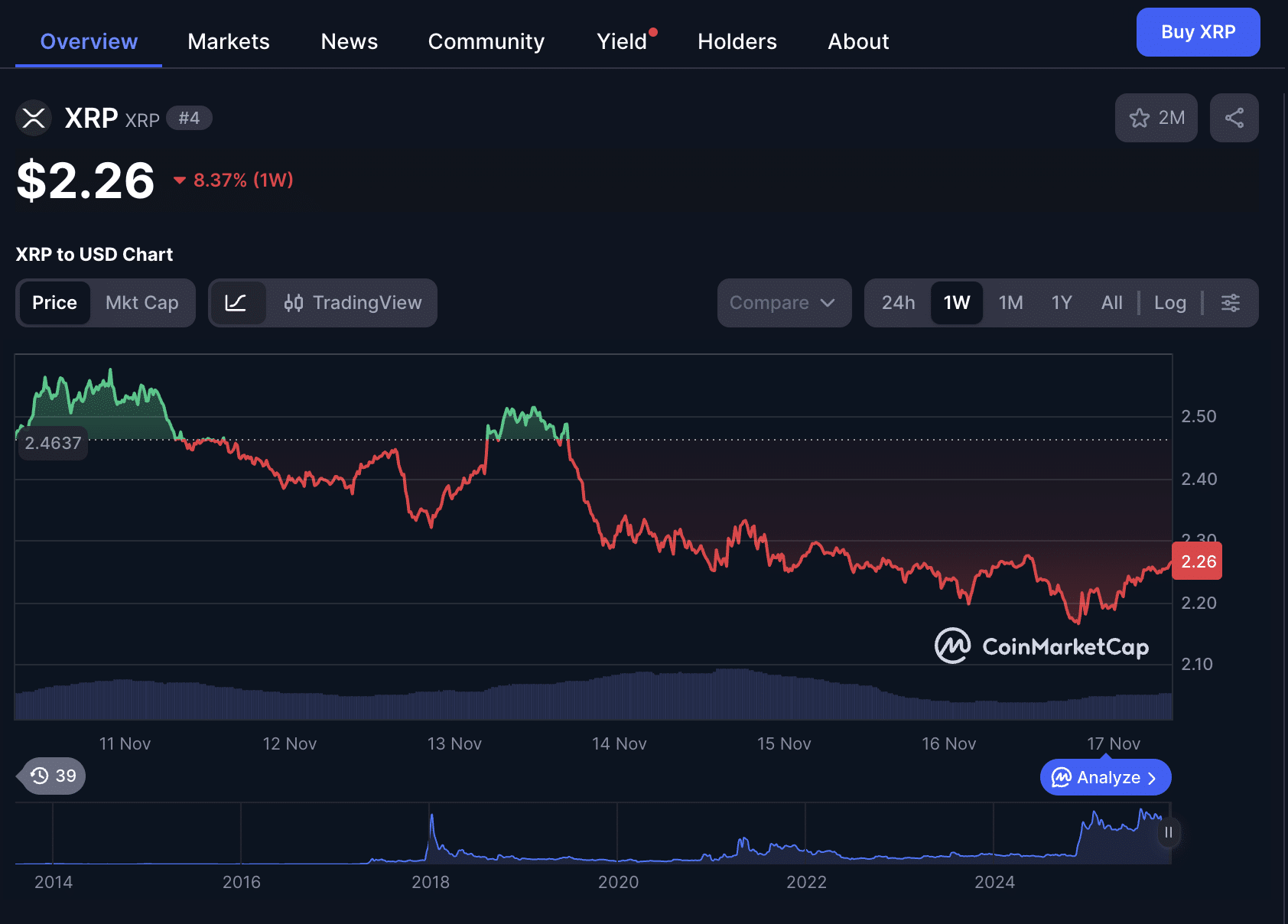Open the Compare dropdown
The width and height of the screenshot is (1288, 924).
783,303
